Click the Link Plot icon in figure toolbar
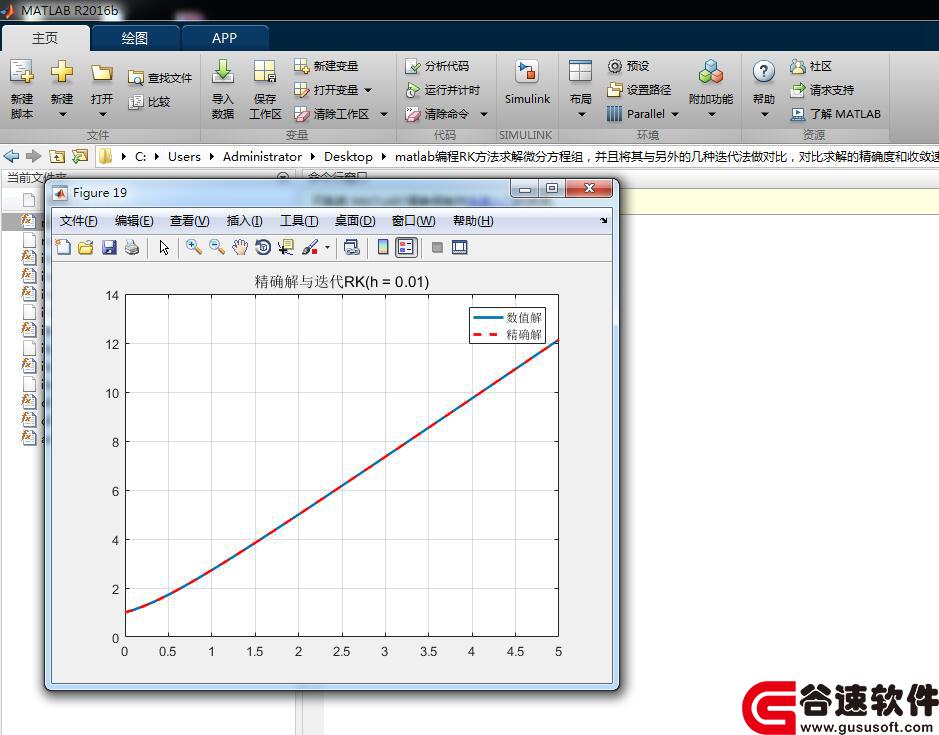 [x=352, y=247]
